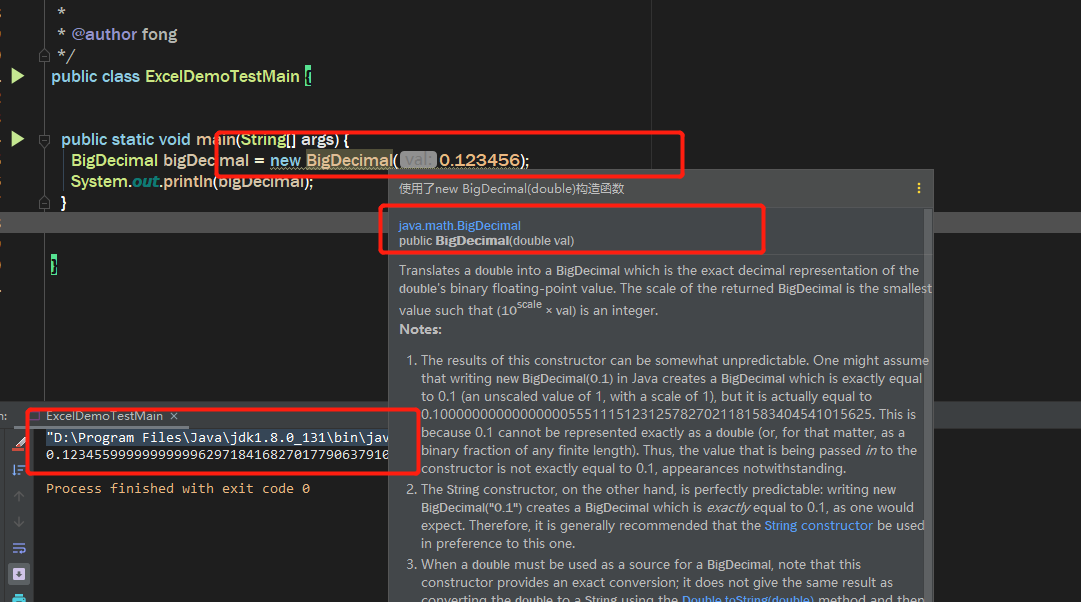The image size is (1081, 602).
Task: Open the Double.toString(double) link
Action: (x=748, y=599)
